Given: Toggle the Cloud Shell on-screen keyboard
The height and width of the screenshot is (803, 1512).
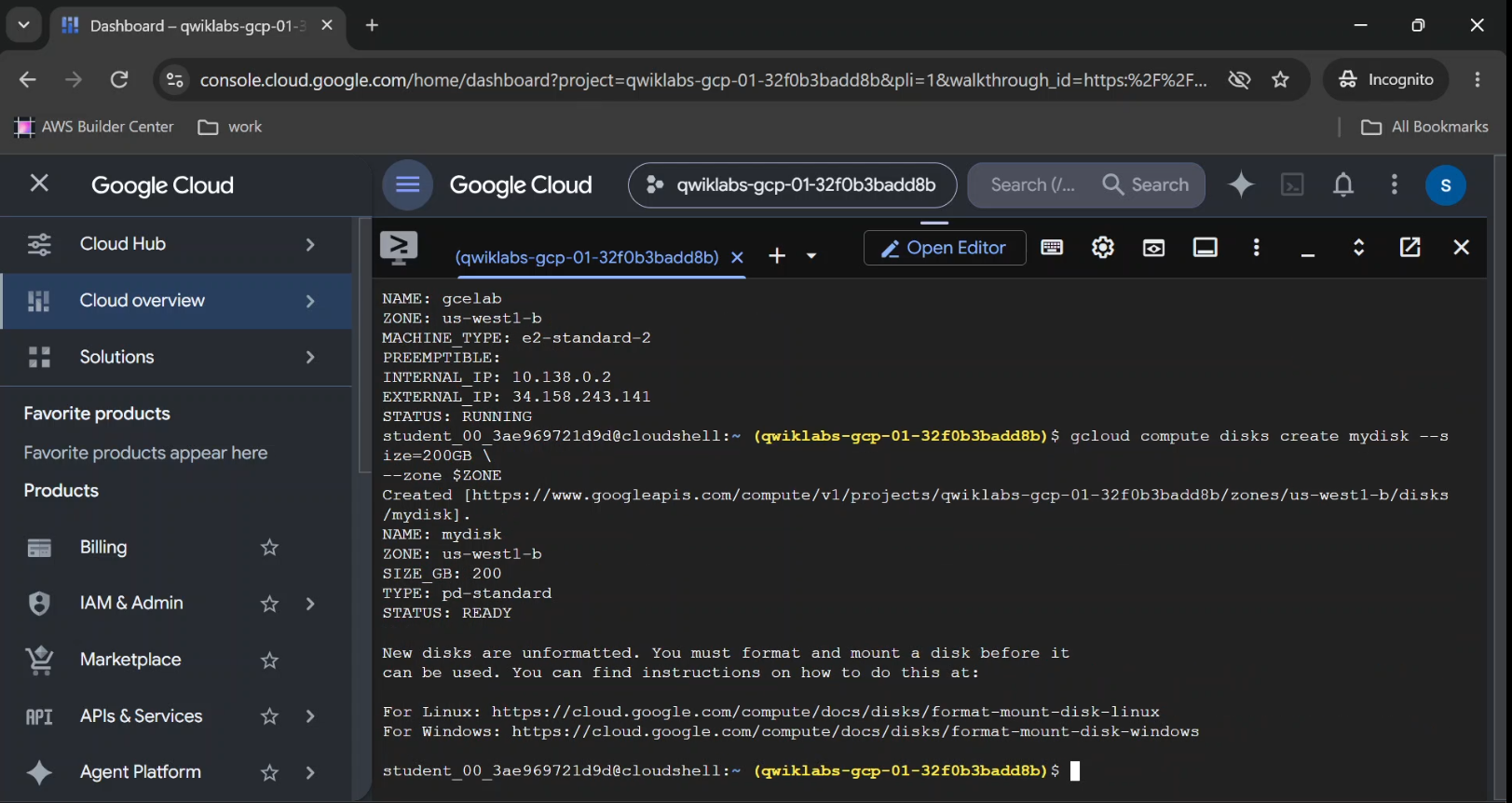Looking at the screenshot, I should pyautogui.click(x=1052, y=247).
